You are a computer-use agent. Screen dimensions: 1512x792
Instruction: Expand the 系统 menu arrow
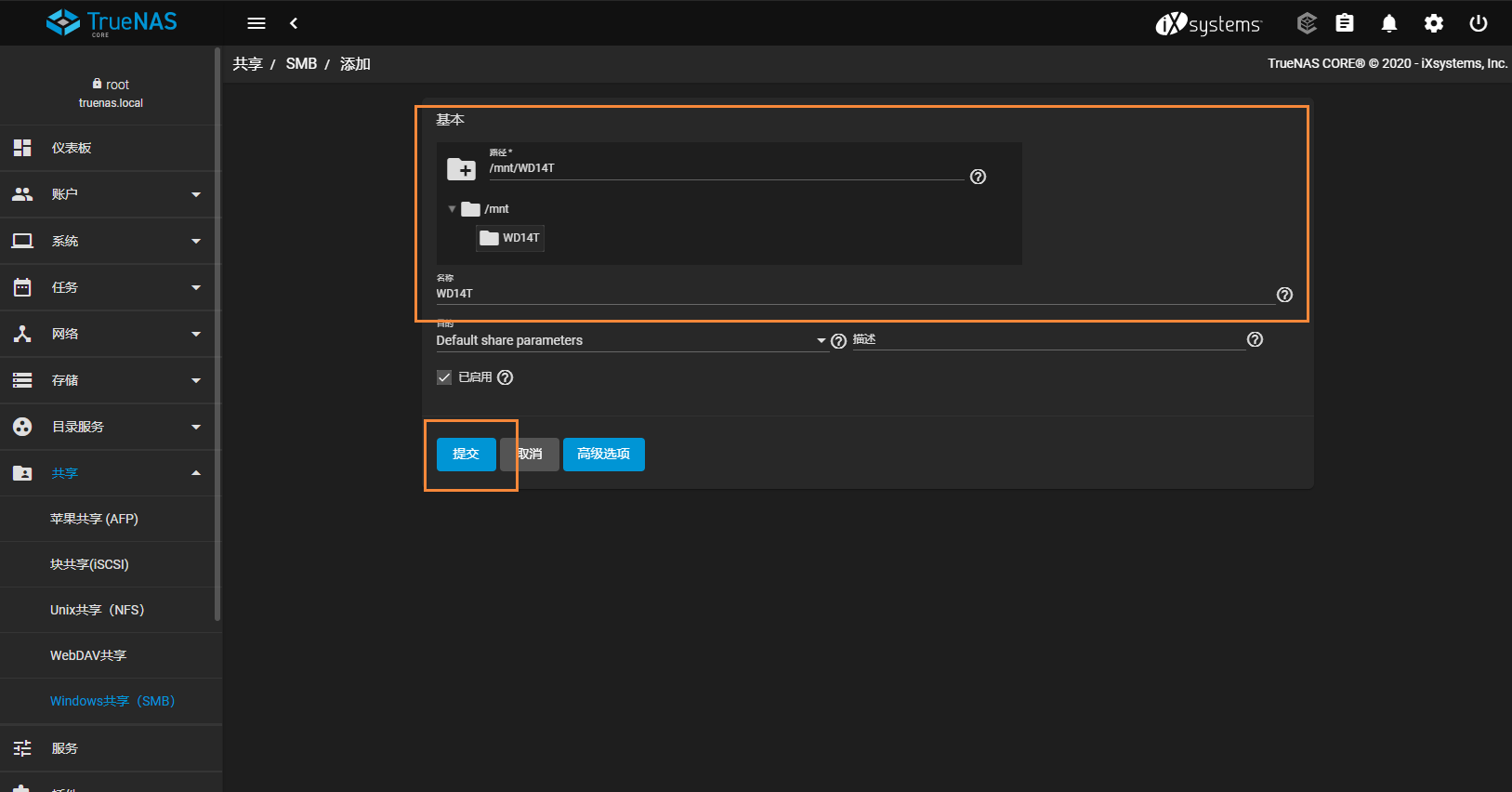pos(196,241)
